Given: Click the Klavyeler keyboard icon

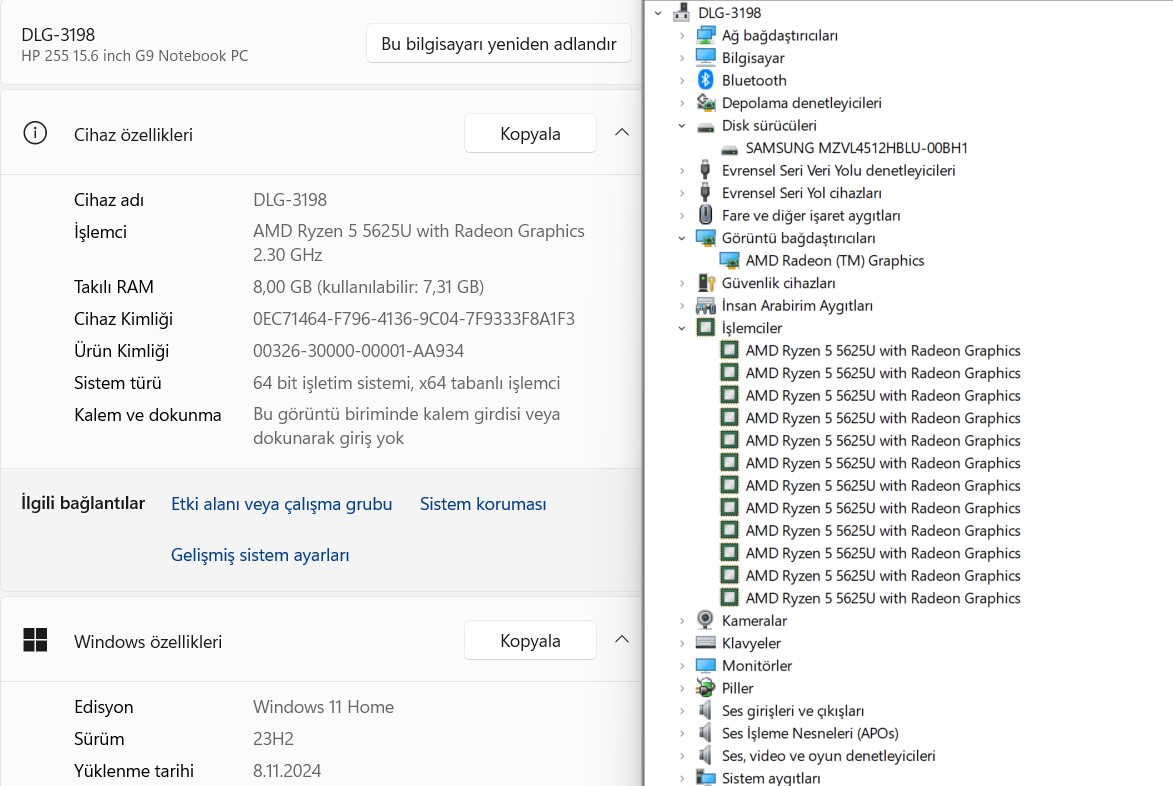Looking at the screenshot, I should tap(705, 642).
